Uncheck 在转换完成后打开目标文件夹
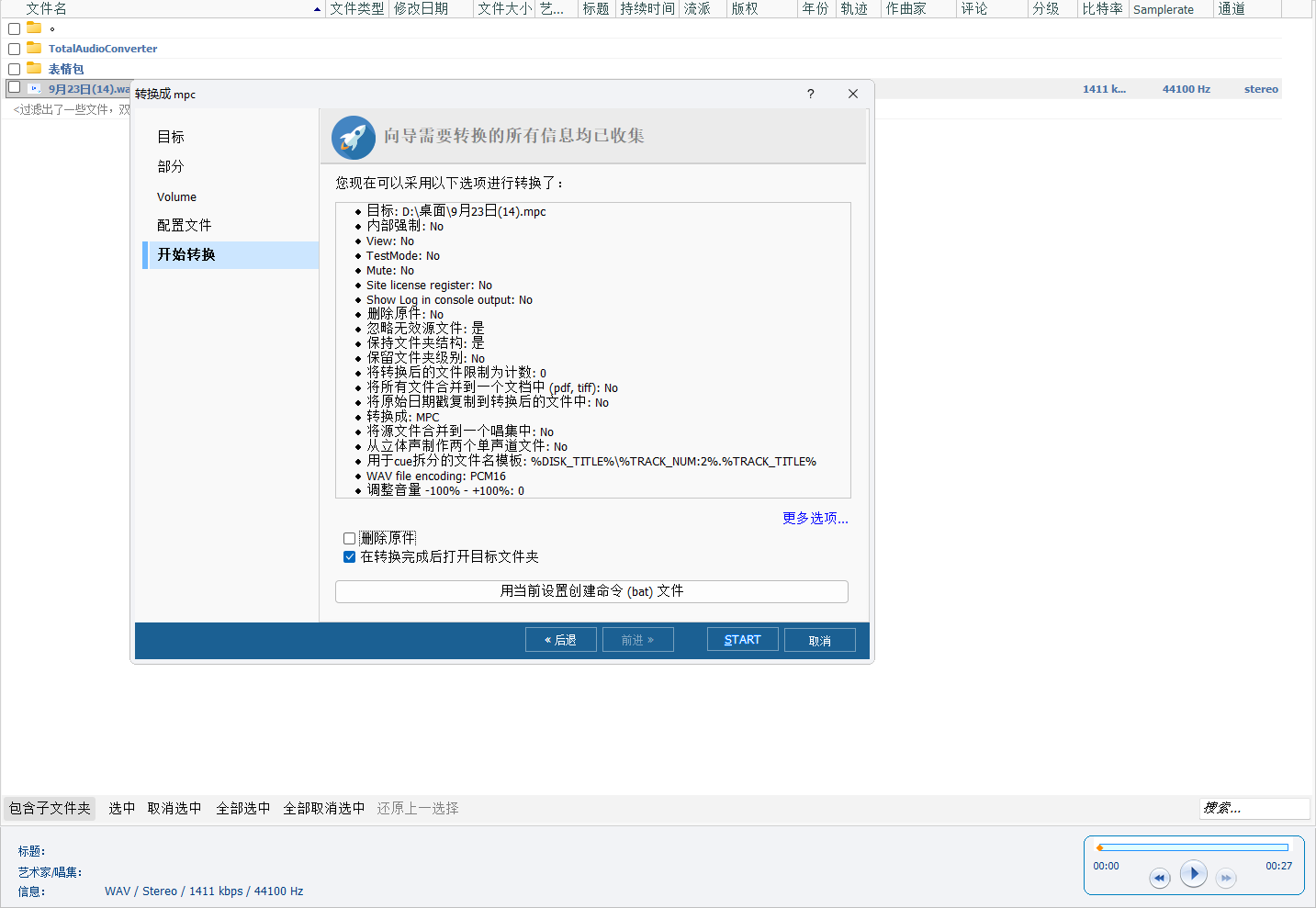Viewport: 1316px width, 908px height. 349,556
